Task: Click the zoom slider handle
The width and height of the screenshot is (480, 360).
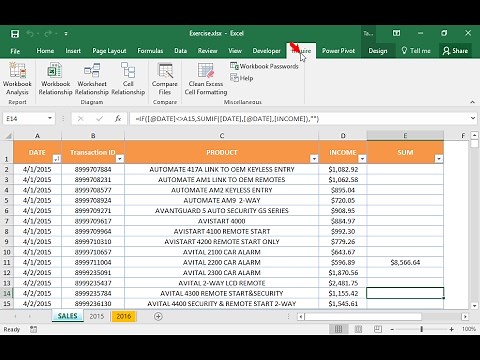Action: tap(422, 329)
